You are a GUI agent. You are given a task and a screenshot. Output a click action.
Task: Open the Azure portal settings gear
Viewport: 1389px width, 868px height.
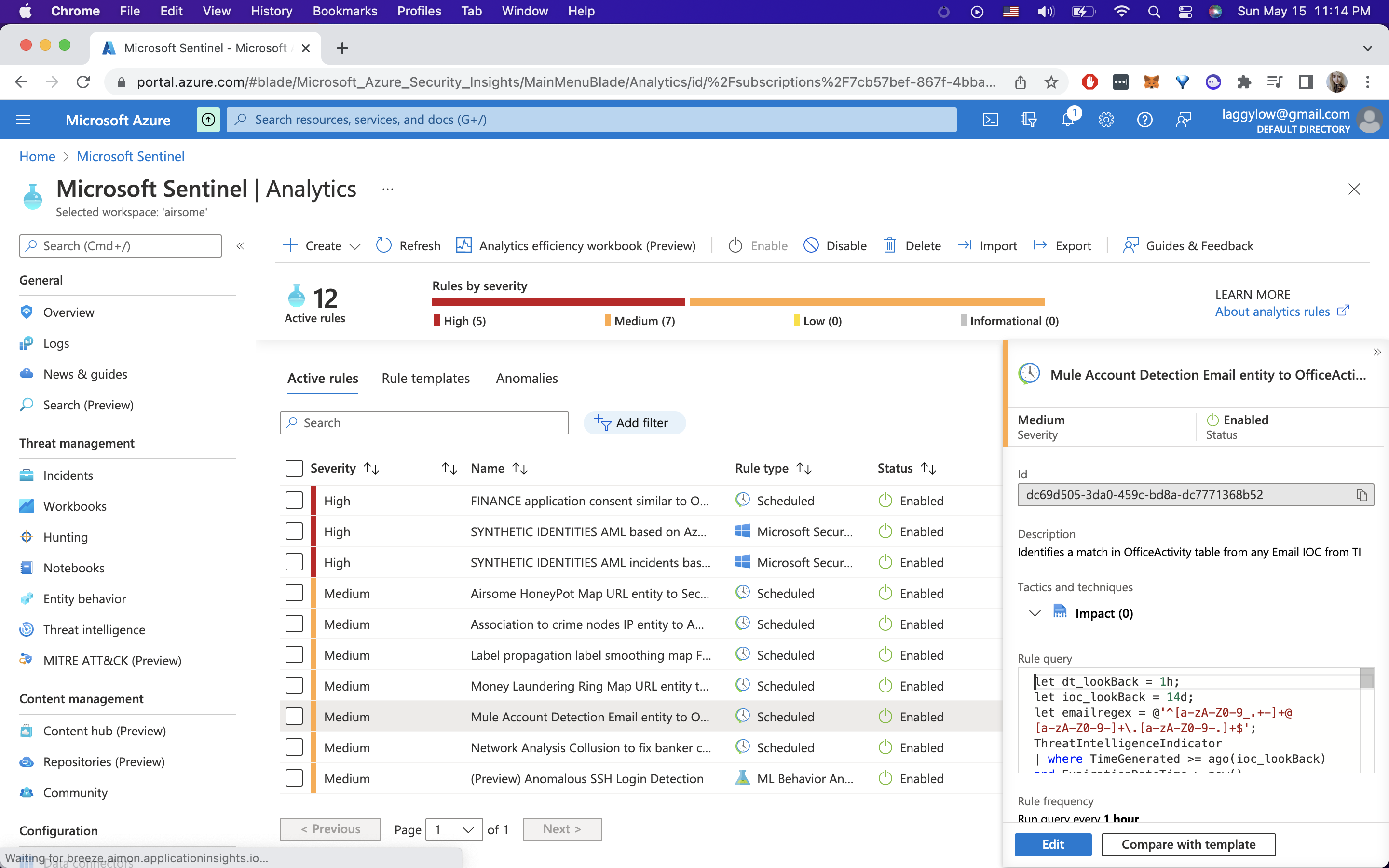click(1106, 120)
